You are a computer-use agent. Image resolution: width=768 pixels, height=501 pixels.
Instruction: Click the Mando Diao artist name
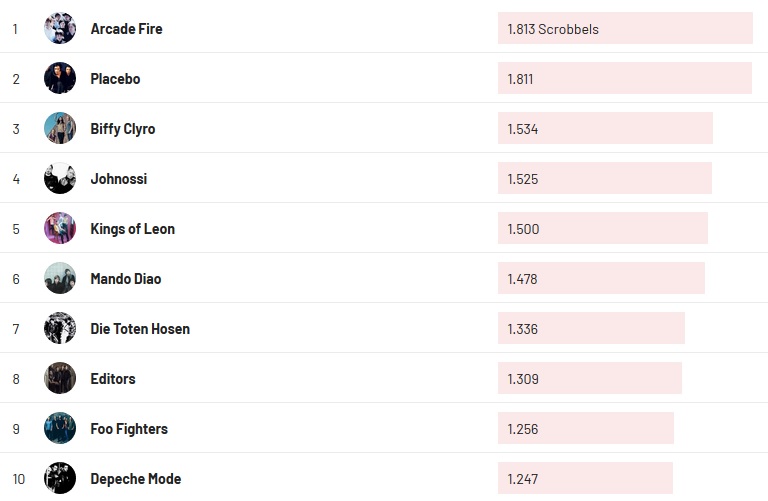(x=125, y=279)
